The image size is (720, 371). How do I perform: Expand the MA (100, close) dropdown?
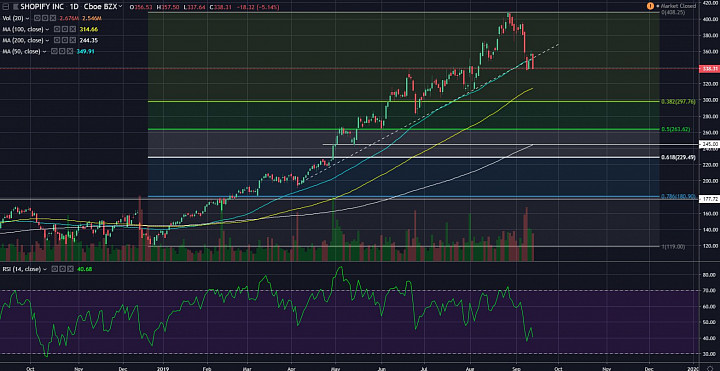click(48, 29)
